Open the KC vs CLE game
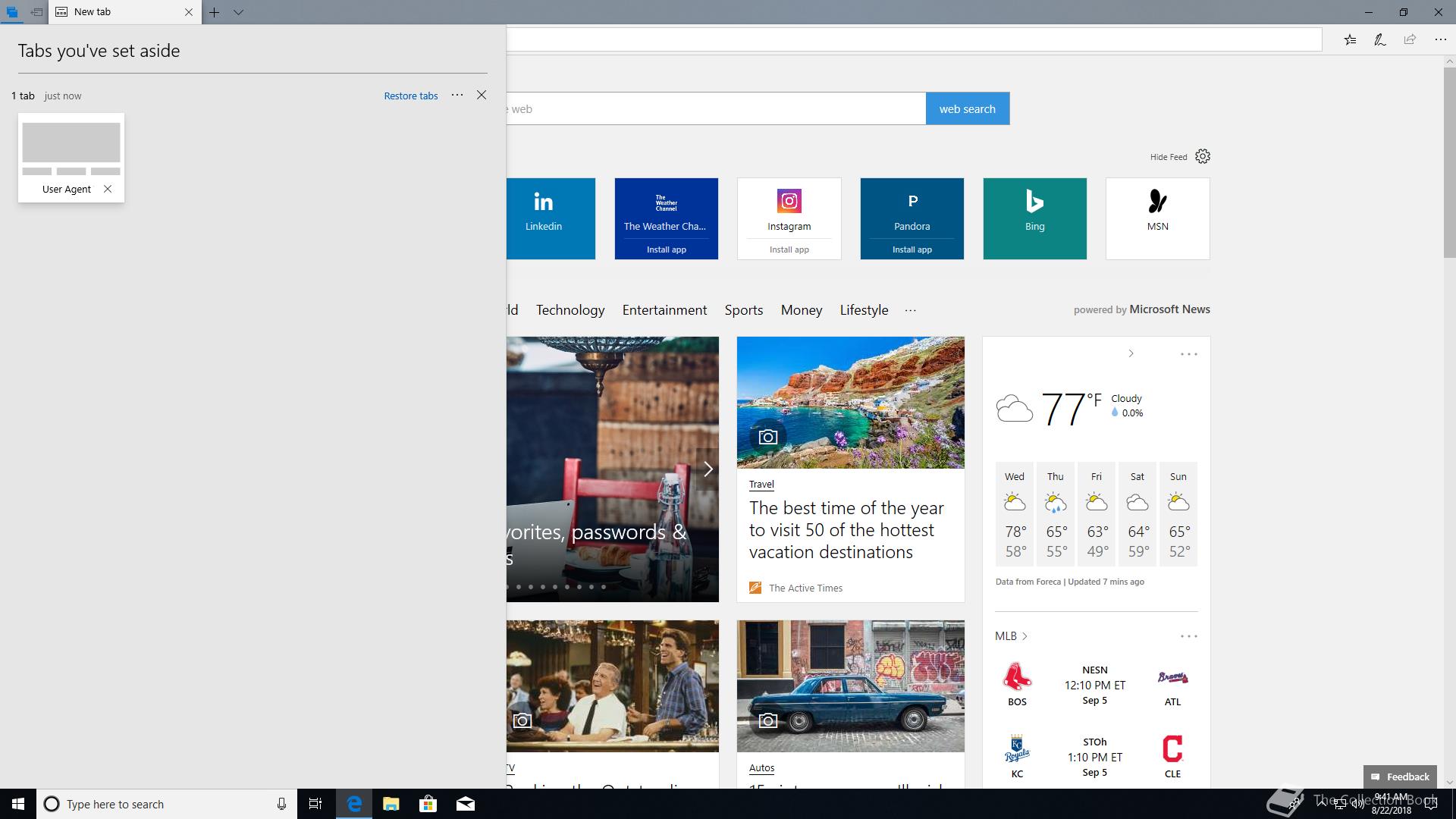The image size is (1456, 819). (x=1096, y=757)
